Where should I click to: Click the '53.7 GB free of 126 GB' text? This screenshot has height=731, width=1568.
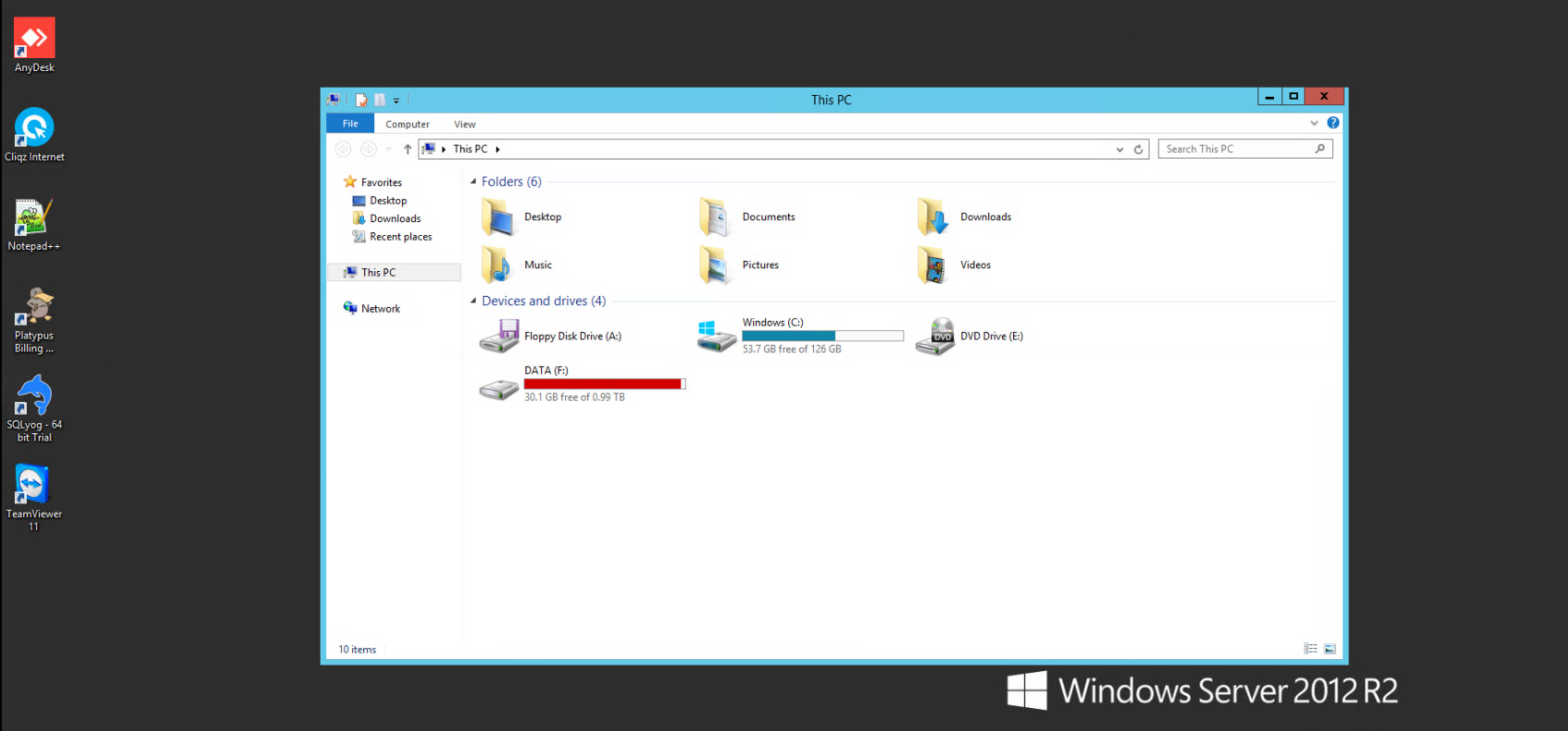click(792, 349)
